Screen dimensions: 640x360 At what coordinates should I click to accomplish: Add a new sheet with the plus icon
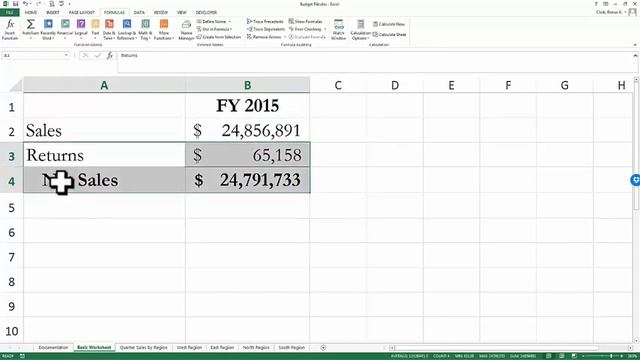click(x=323, y=347)
